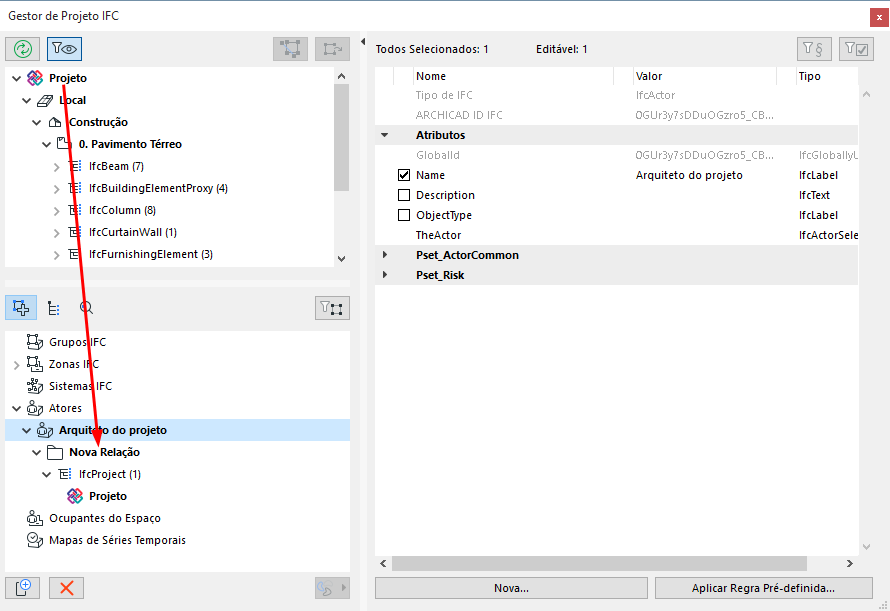Enable the Description attribute checkbox
890x611 pixels.
click(404, 195)
